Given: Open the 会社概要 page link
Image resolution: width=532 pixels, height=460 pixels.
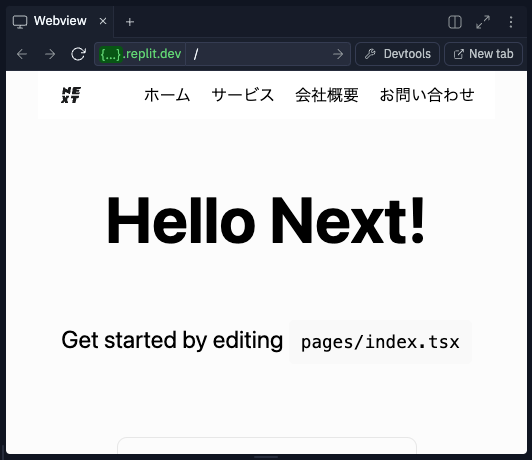Looking at the screenshot, I should point(327,95).
